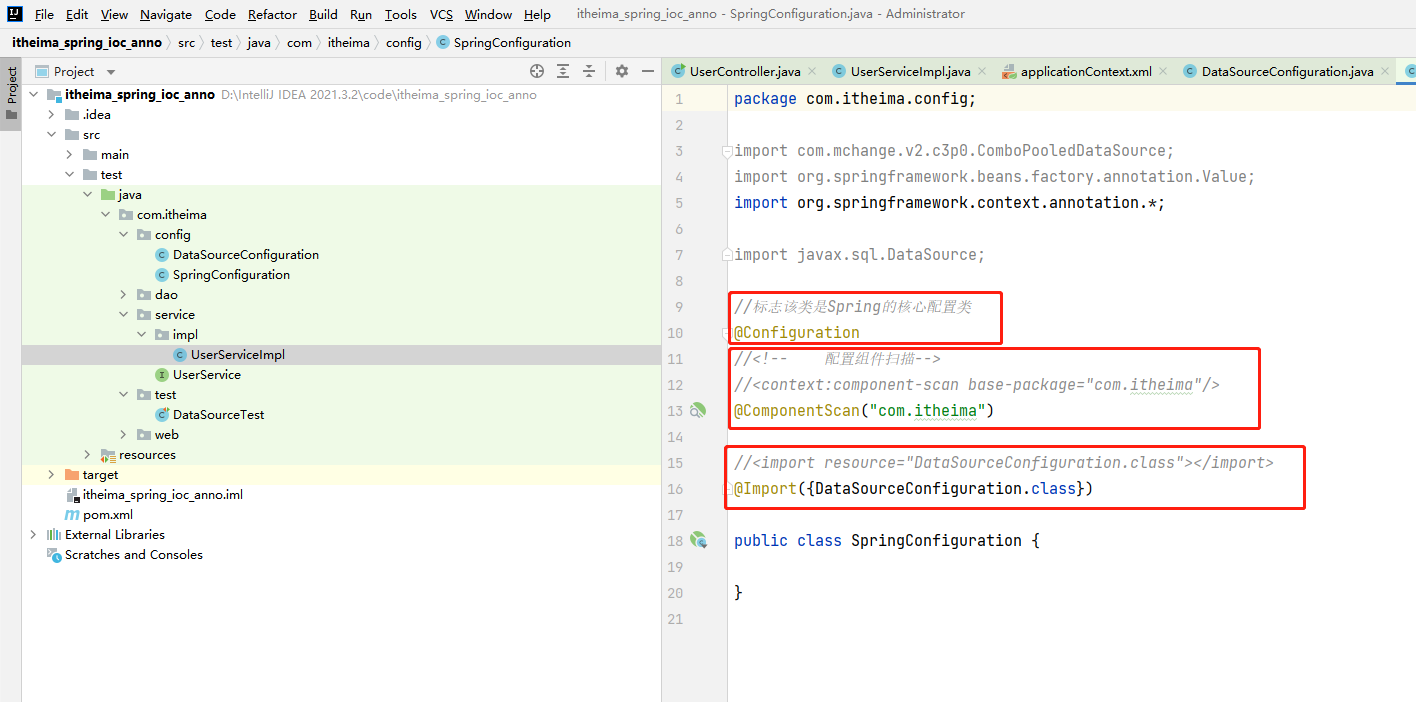Close the applicationContext.xml tab
The width and height of the screenshot is (1416, 702).
pos(1163,71)
